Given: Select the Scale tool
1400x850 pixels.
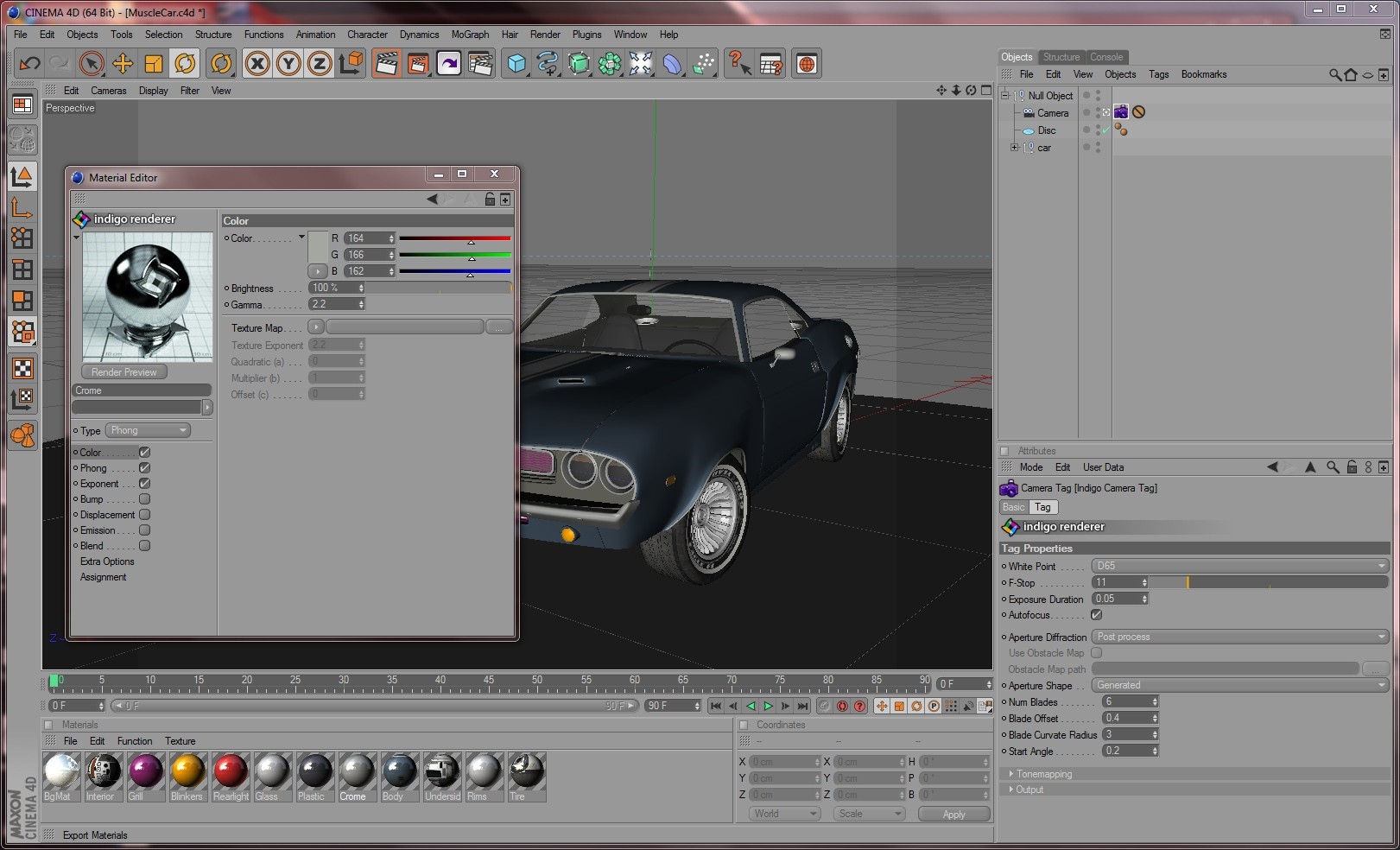Looking at the screenshot, I should pyautogui.click(x=154, y=64).
